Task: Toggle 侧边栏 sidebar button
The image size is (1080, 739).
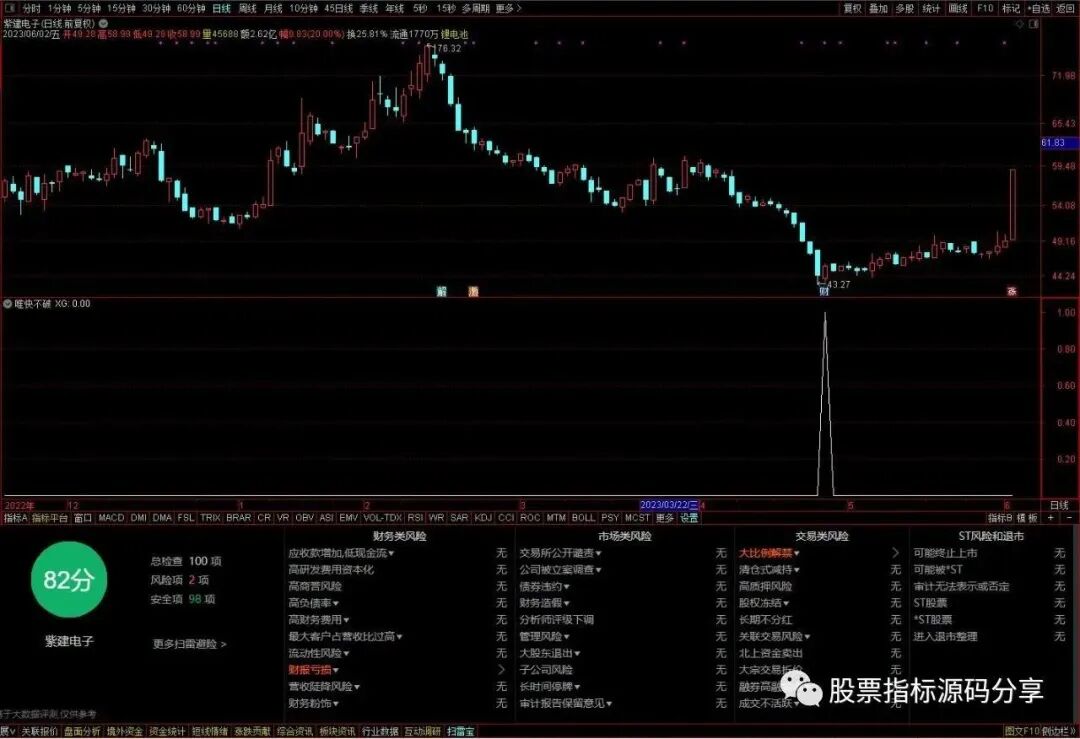Action: pos(1058,731)
